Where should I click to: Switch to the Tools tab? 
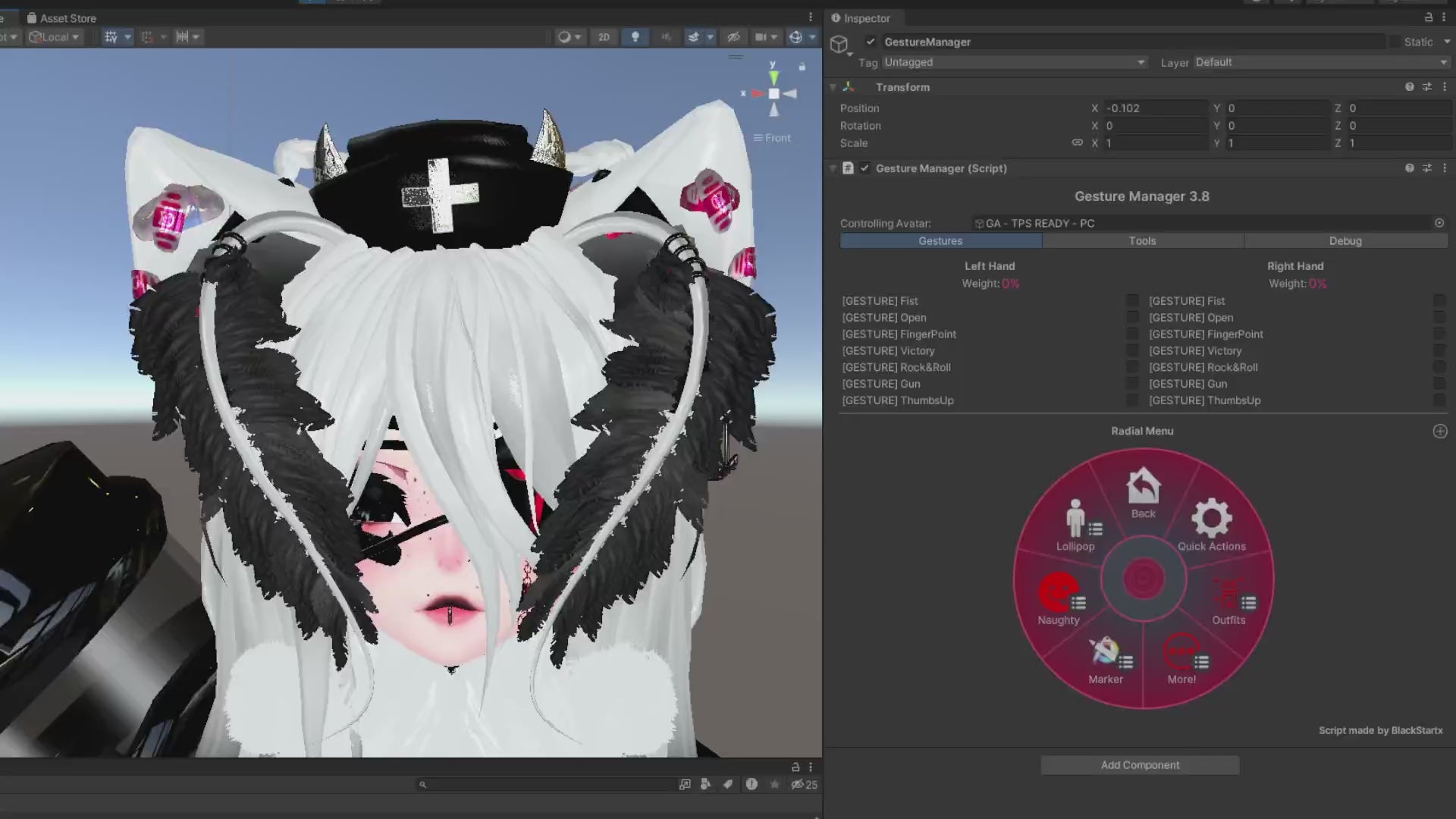[1142, 241]
